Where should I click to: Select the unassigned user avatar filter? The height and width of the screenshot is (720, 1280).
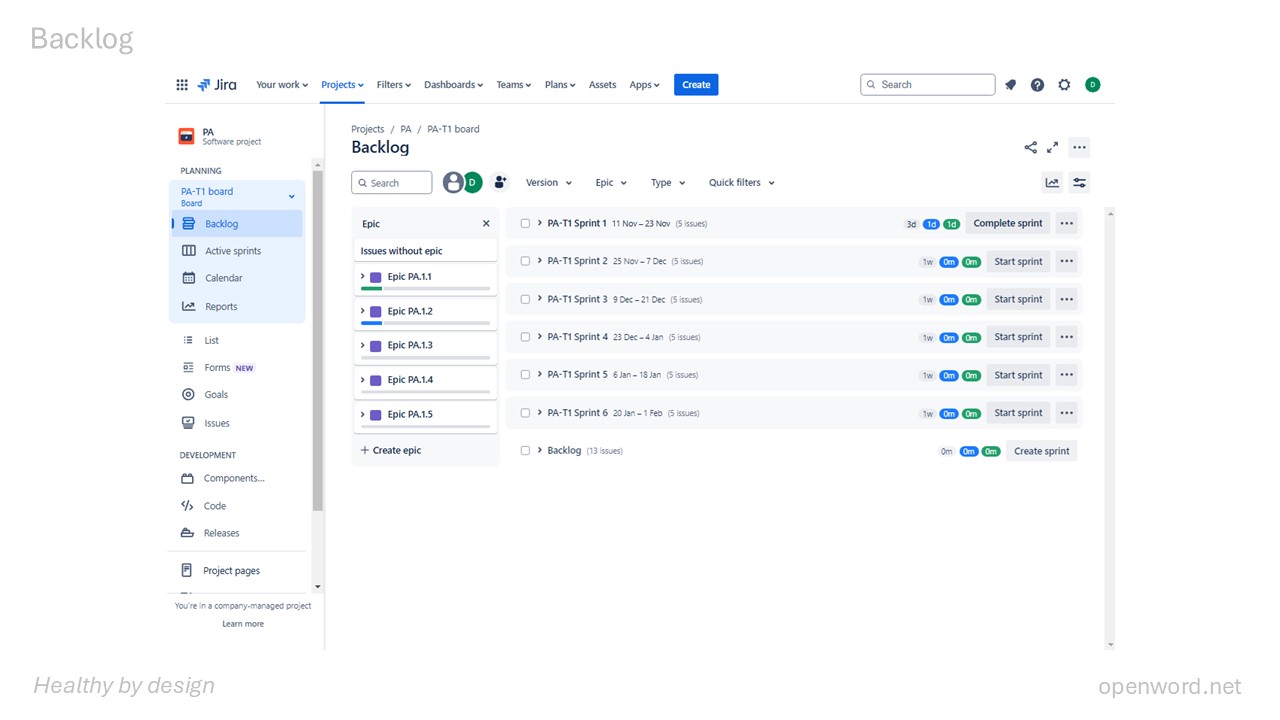pyautogui.click(x=453, y=182)
